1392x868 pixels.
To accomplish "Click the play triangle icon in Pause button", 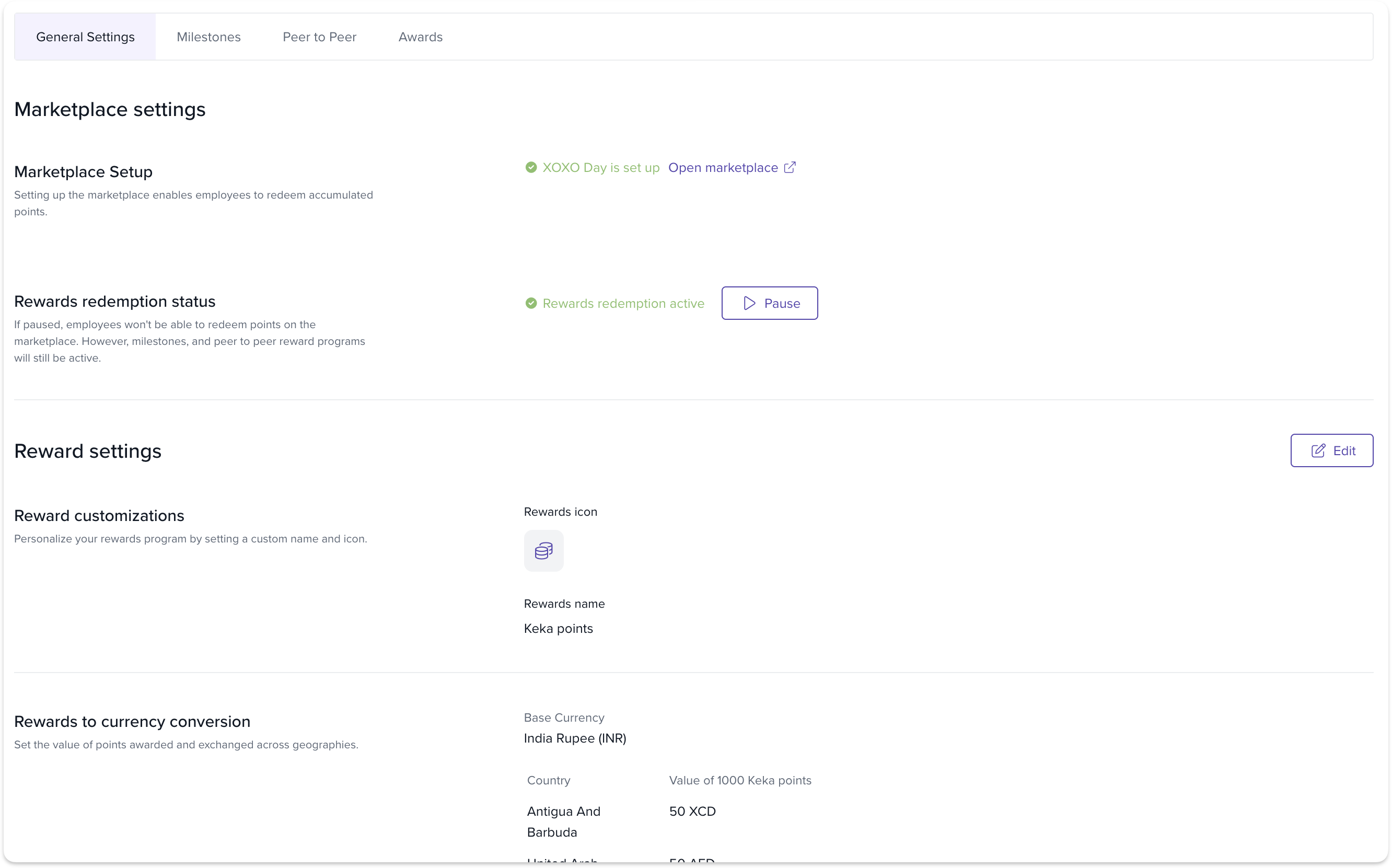I will pos(749,303).
